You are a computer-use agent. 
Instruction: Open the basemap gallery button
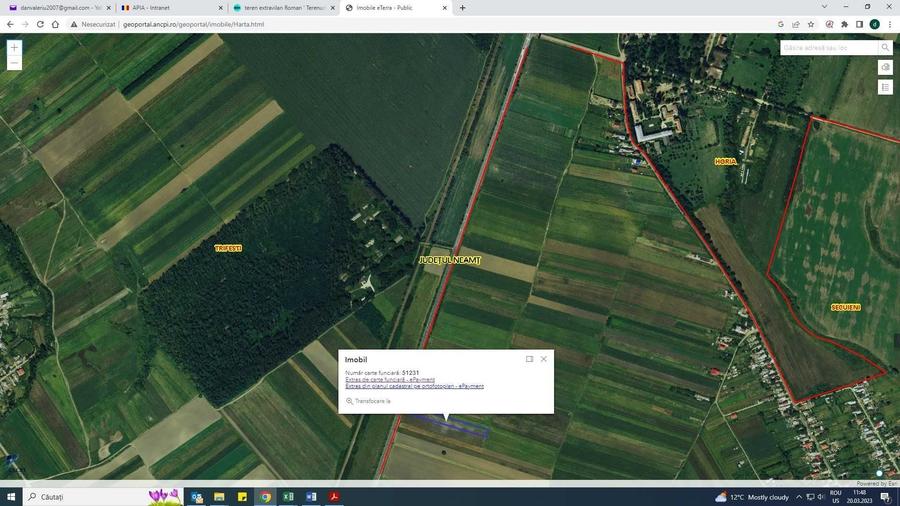(x=885, y=67)
